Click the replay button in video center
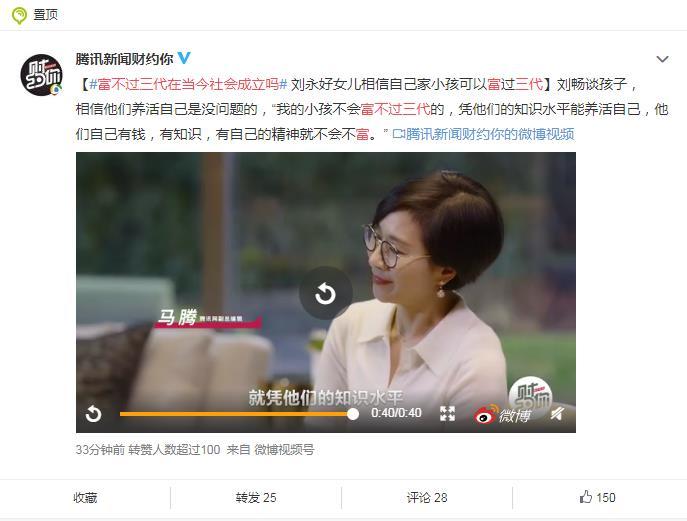Viewport: 687px width, 521px height. (x=326, y=293)
